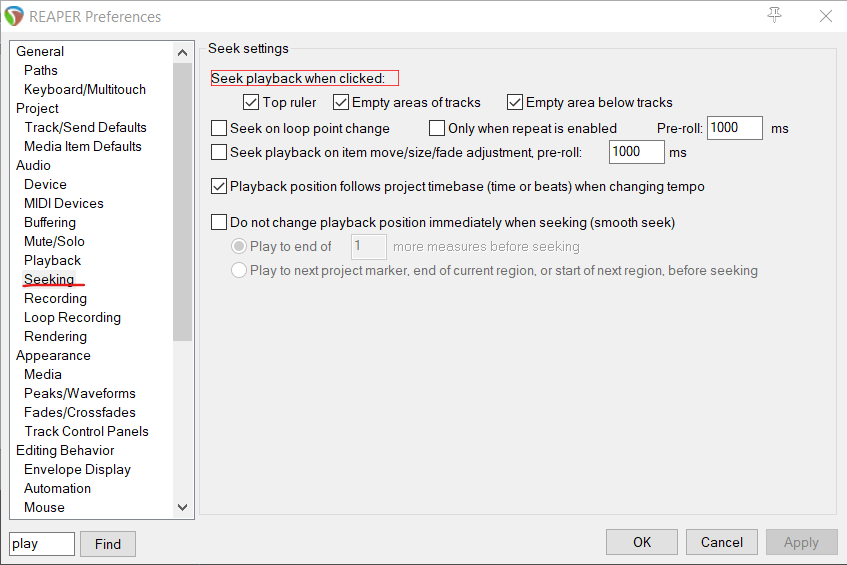
Task: Pin the Preferences window open
Action: 775,15
